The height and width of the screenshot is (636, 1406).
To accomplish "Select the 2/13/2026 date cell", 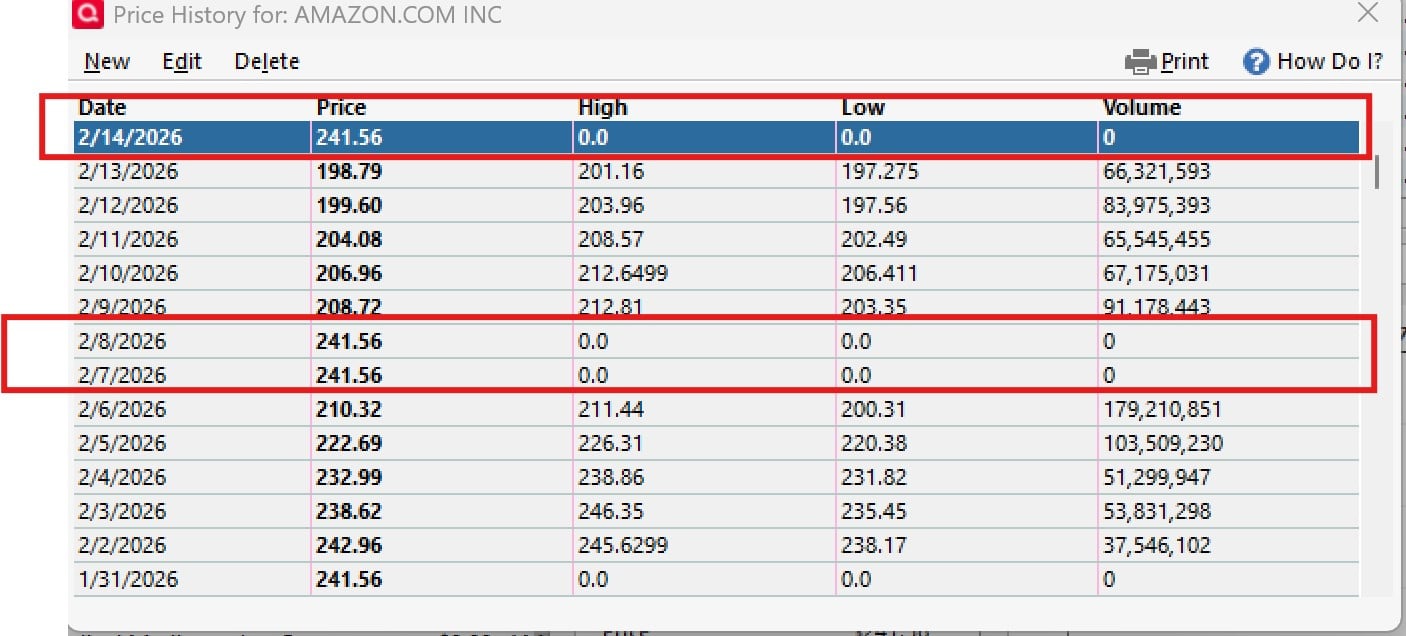I will point(128,172).
